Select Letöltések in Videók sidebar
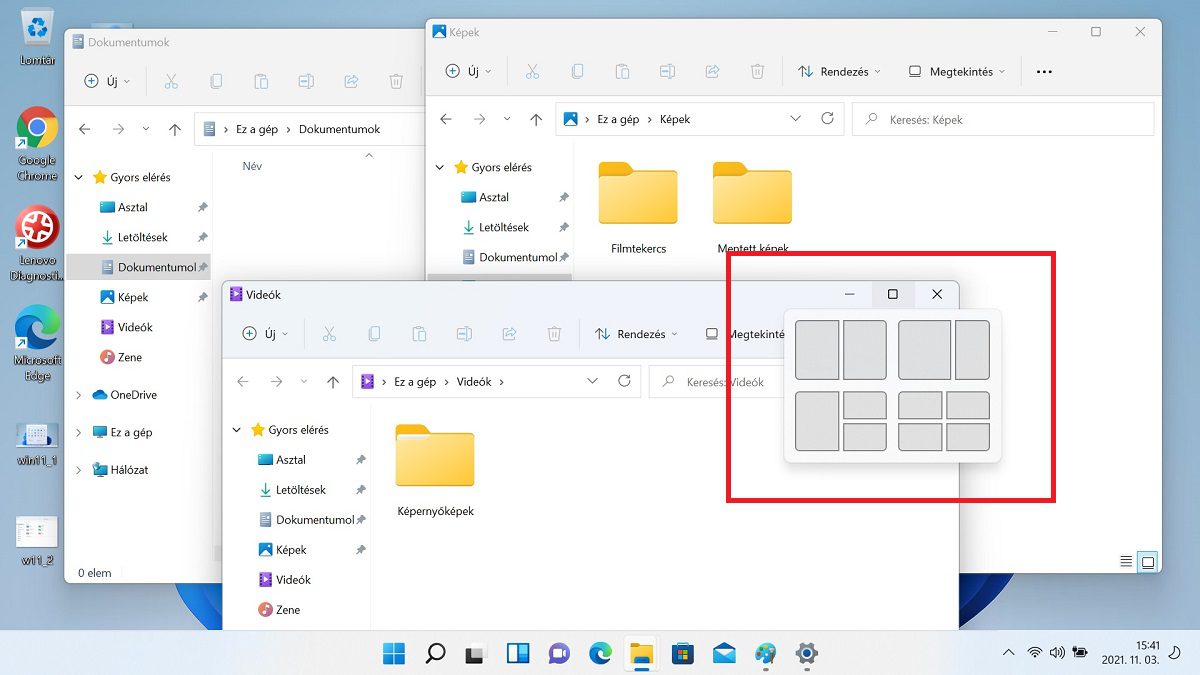The width and height of the screenshot is (1200, 675). [x=300, y=490]
